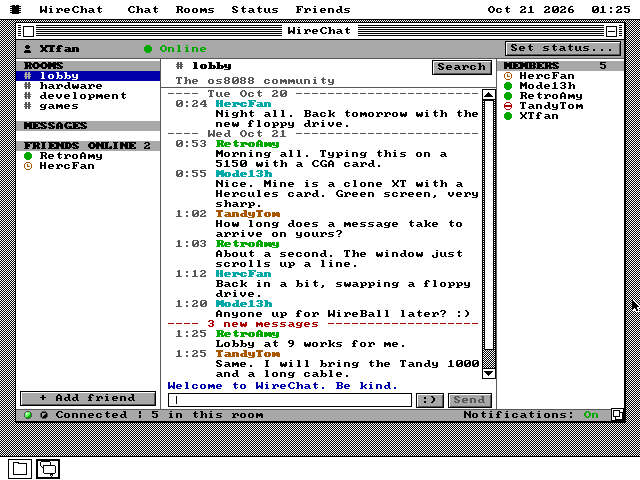Click the Search button in lobby header
640x480 pixels.
[461, 67]
